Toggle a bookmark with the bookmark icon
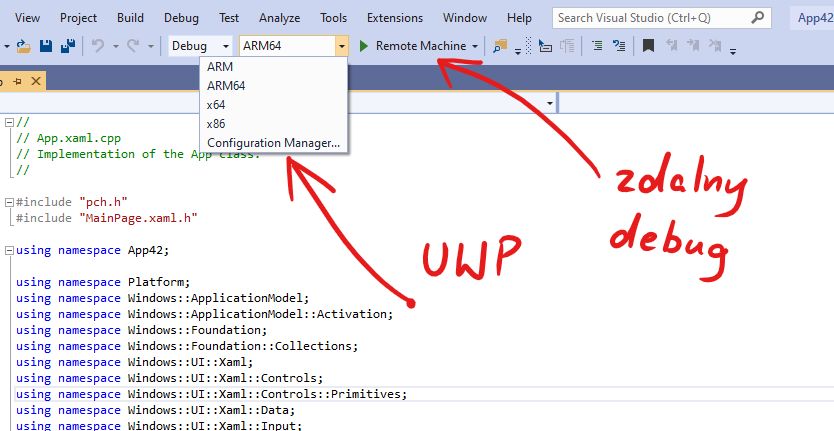The height and width of the screenshot is (431, 834). (x=648, y=46)
